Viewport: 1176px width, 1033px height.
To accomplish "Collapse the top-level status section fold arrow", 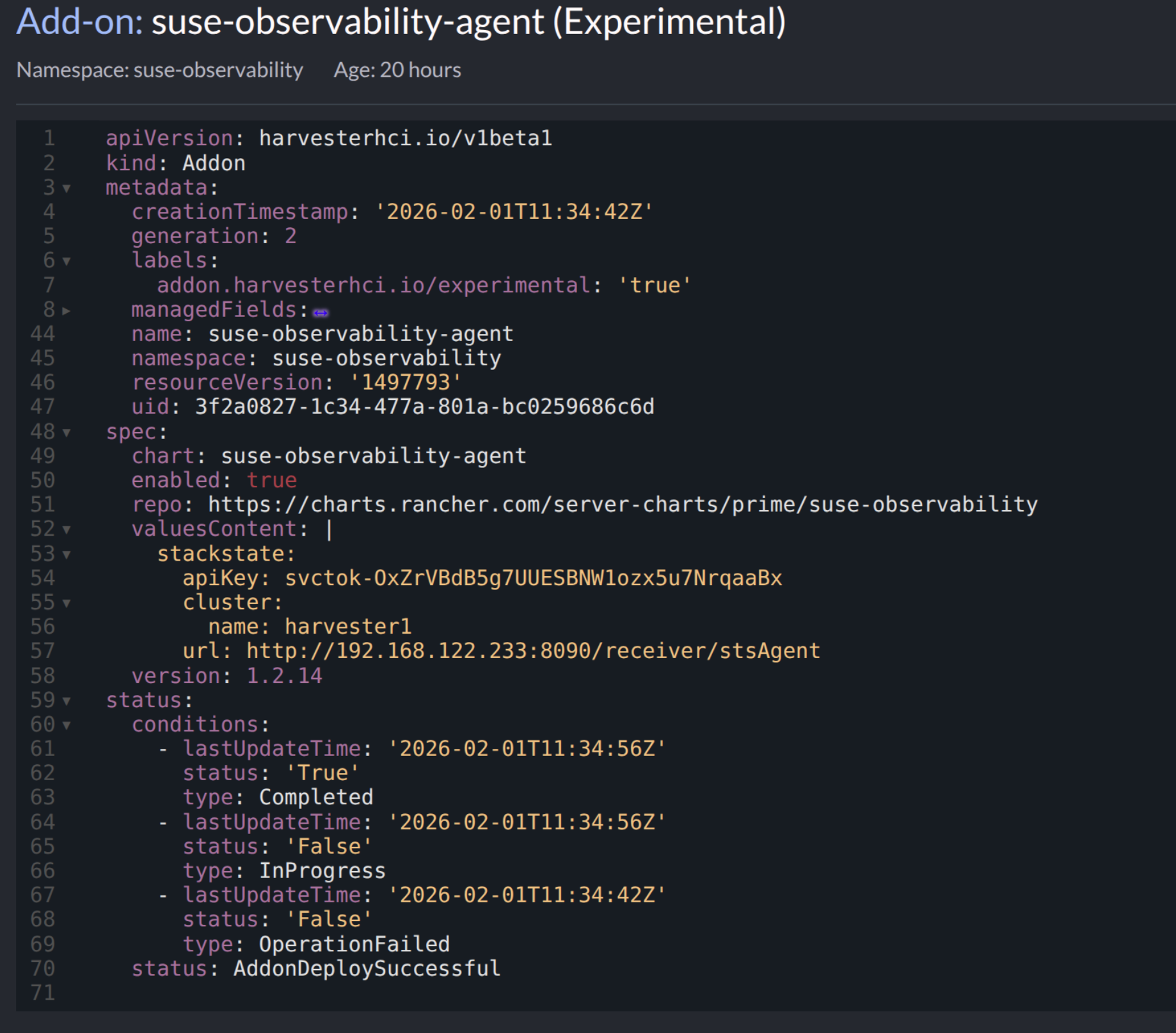I will (67, 701).
